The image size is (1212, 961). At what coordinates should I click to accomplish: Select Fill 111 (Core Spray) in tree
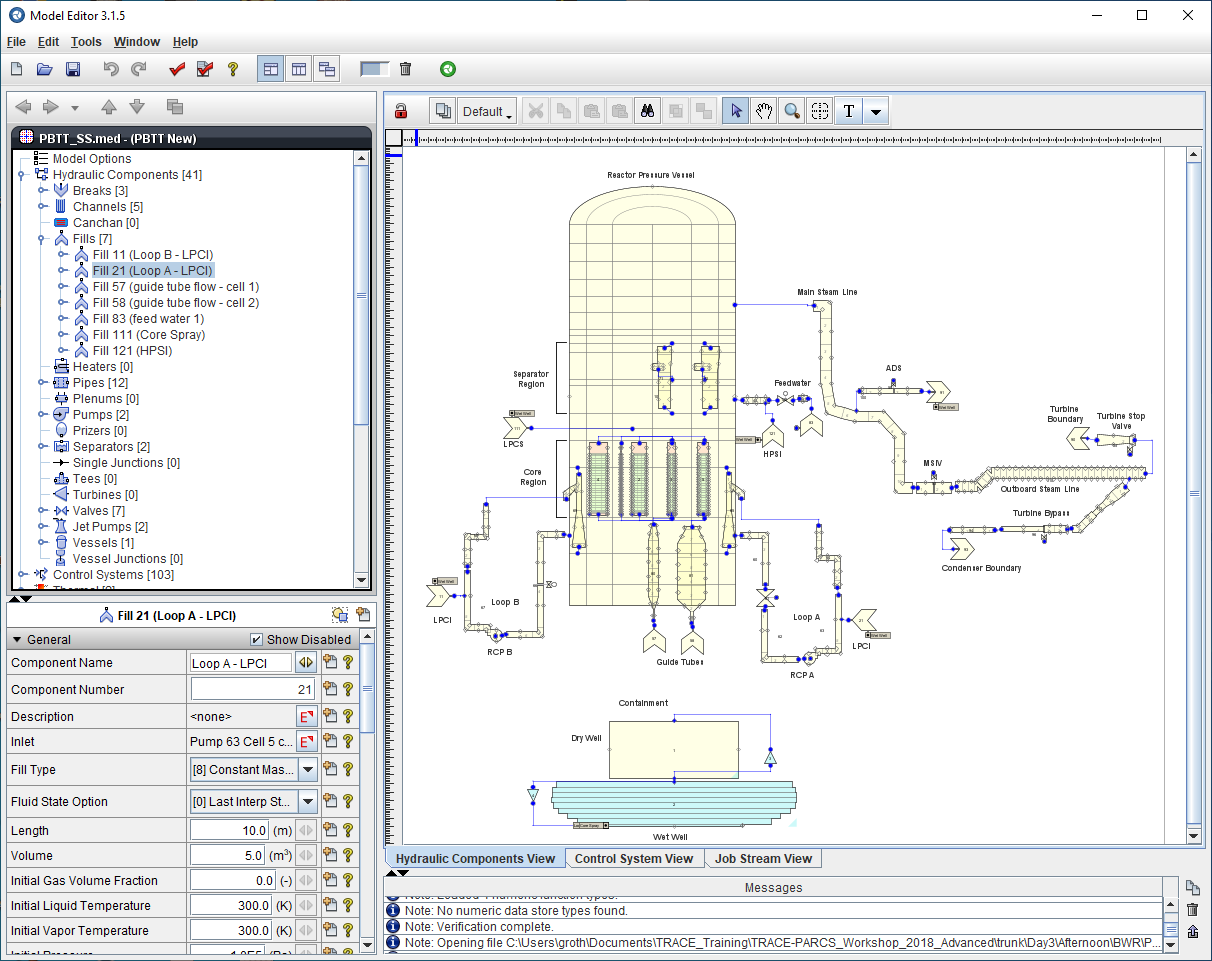click(x=148, y=335)
